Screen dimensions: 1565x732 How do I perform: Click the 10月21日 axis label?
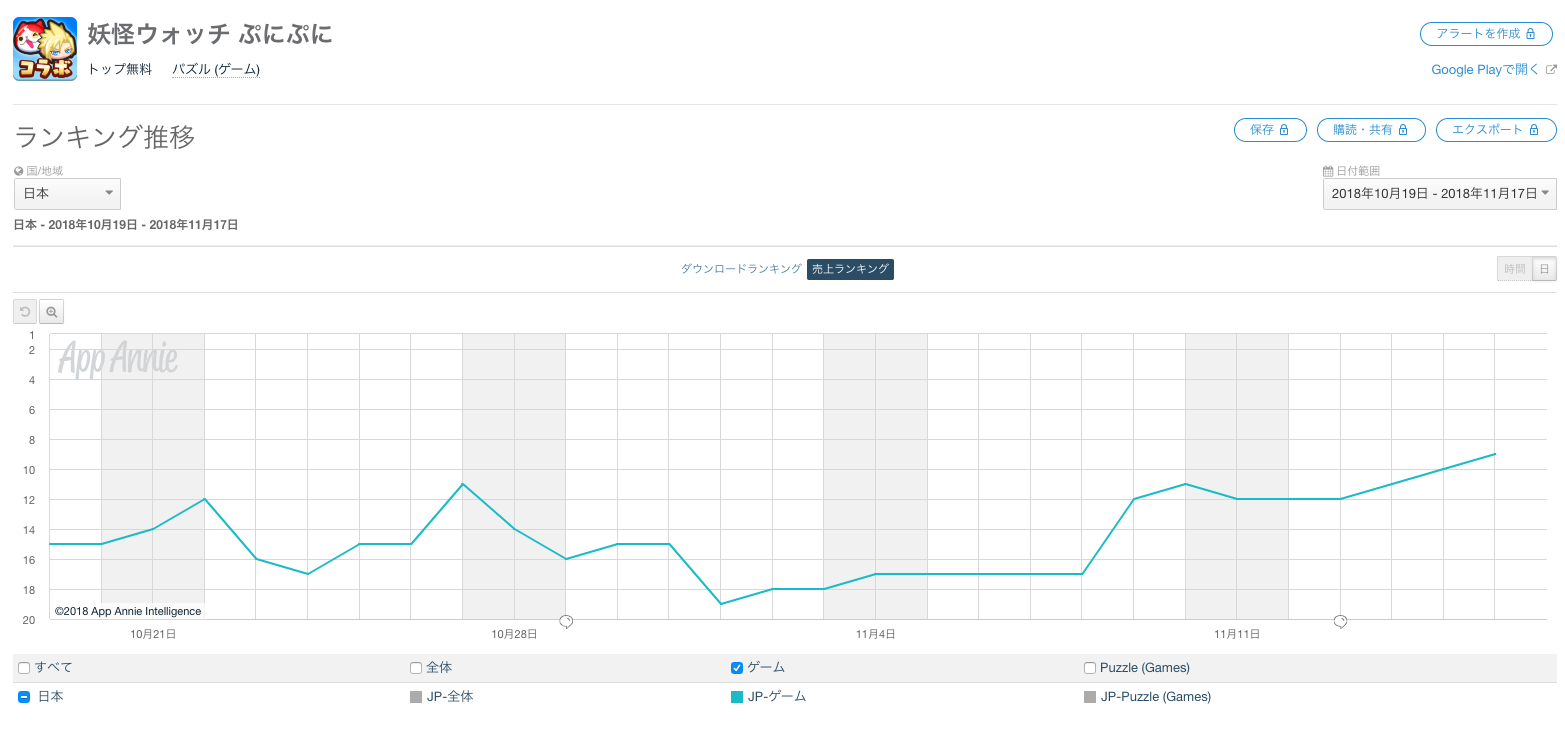coord(153,634)
